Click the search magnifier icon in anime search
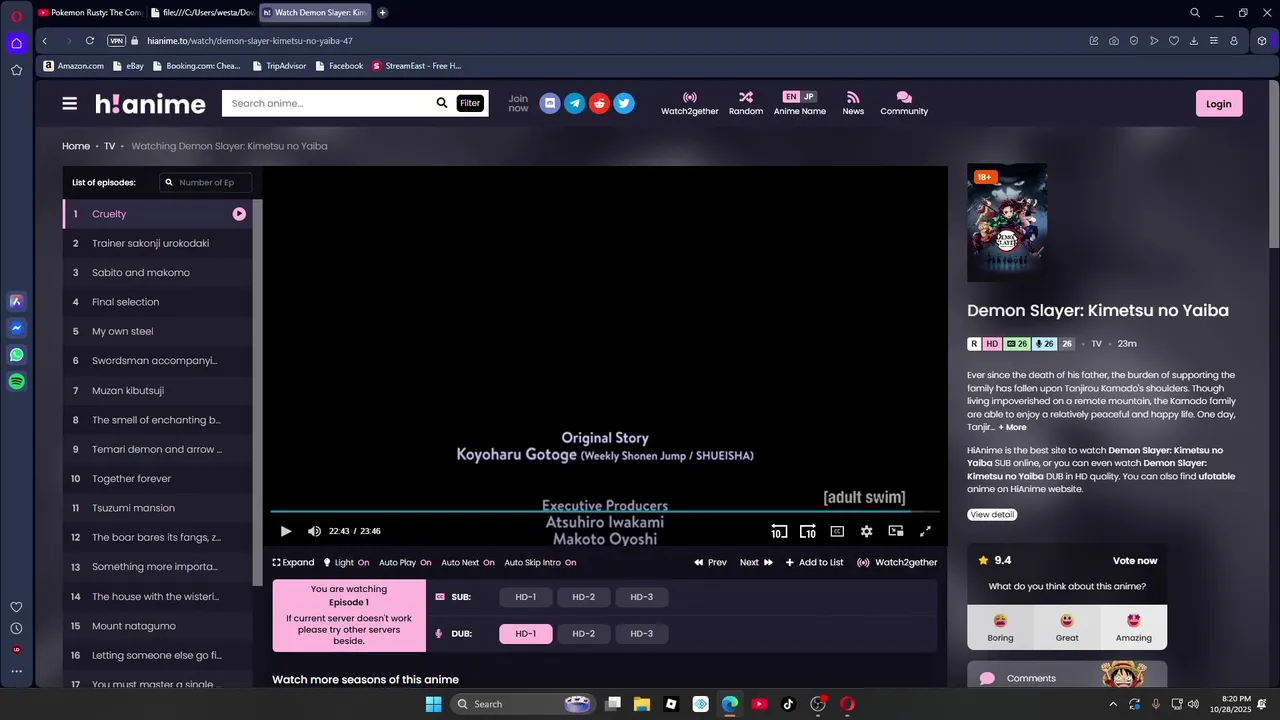Screen dimensions: 1280x720 [442, 103]
